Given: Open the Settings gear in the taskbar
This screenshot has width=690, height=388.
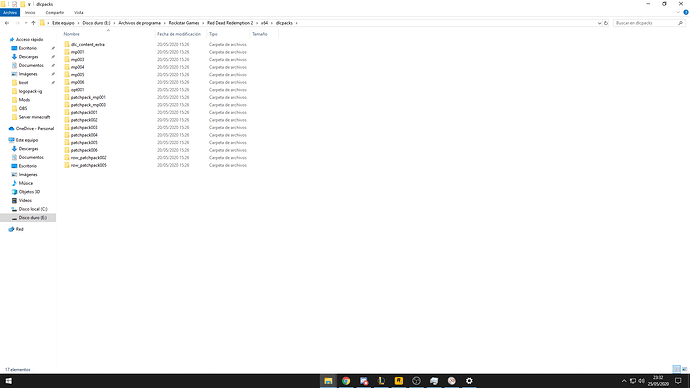Looking at the screenshot, I should pos(469,381).
